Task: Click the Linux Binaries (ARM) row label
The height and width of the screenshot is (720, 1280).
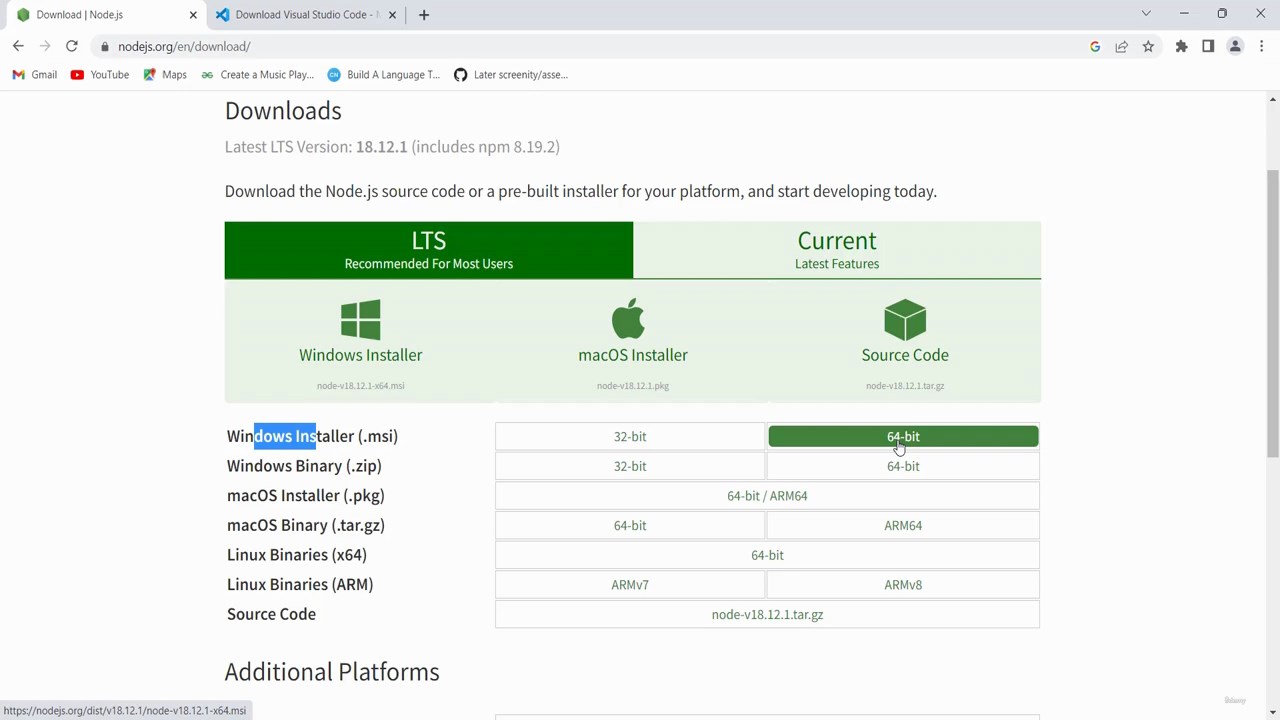Action: (x=300, y=585)
